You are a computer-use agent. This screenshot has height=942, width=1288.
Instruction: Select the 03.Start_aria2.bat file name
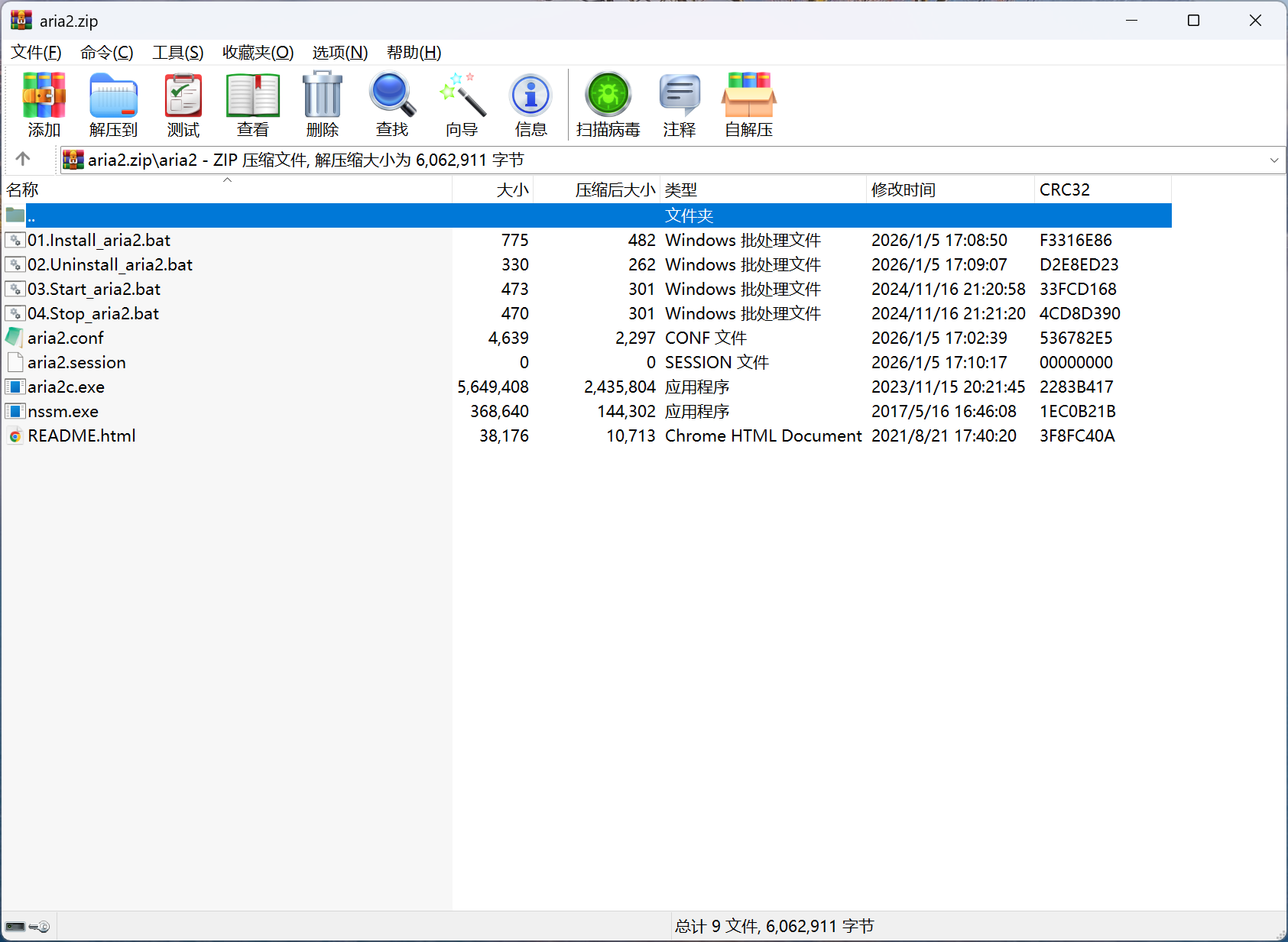tap(94, 289)
